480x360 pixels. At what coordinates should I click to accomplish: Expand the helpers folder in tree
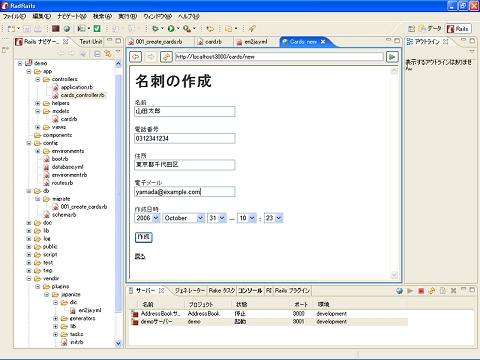tap(38, 103)
